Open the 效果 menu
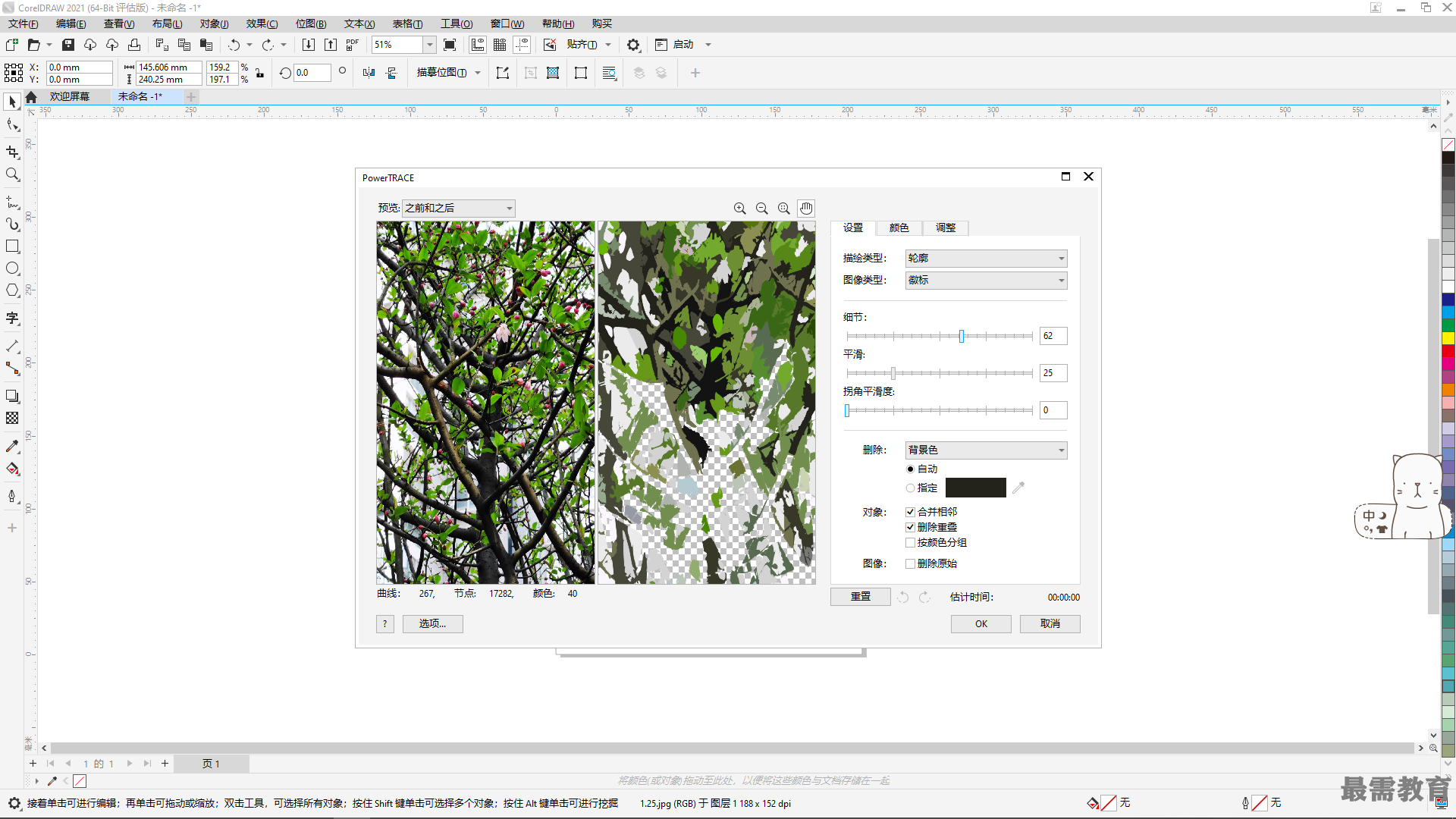This screenshot has width=1456, height=819. click(x=262, y=24)
